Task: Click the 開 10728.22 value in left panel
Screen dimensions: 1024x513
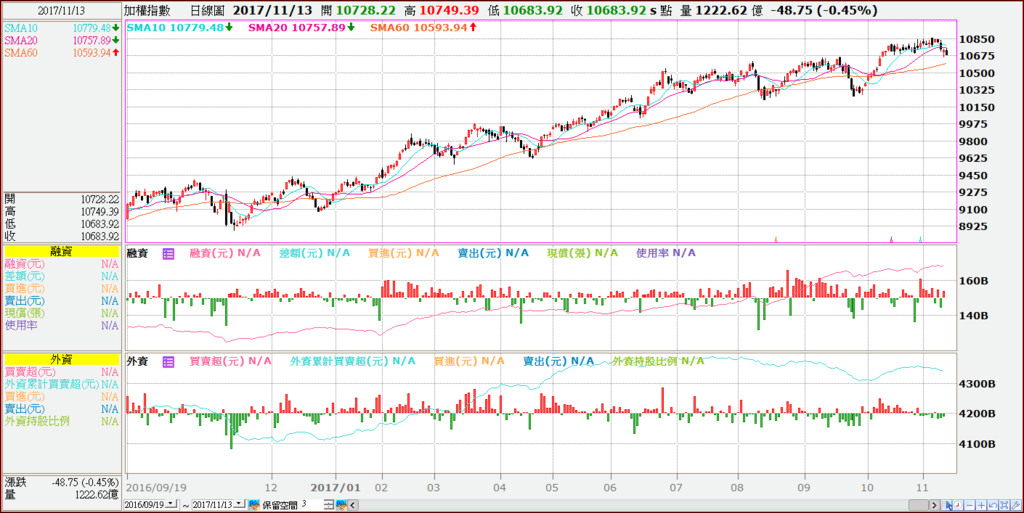Action: pyautogui.click(x=100, y=199)
